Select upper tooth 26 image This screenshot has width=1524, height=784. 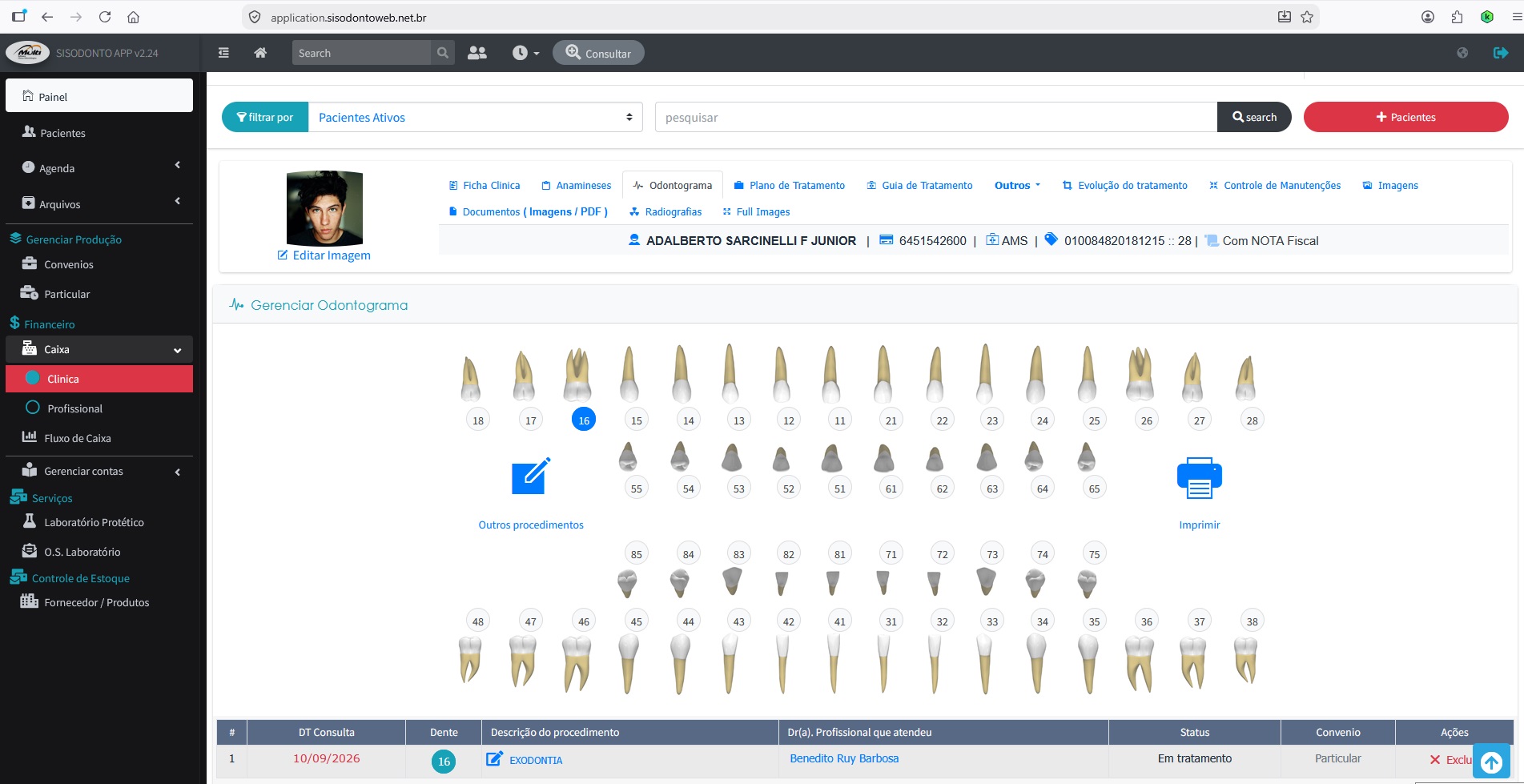click(1140, 373)
